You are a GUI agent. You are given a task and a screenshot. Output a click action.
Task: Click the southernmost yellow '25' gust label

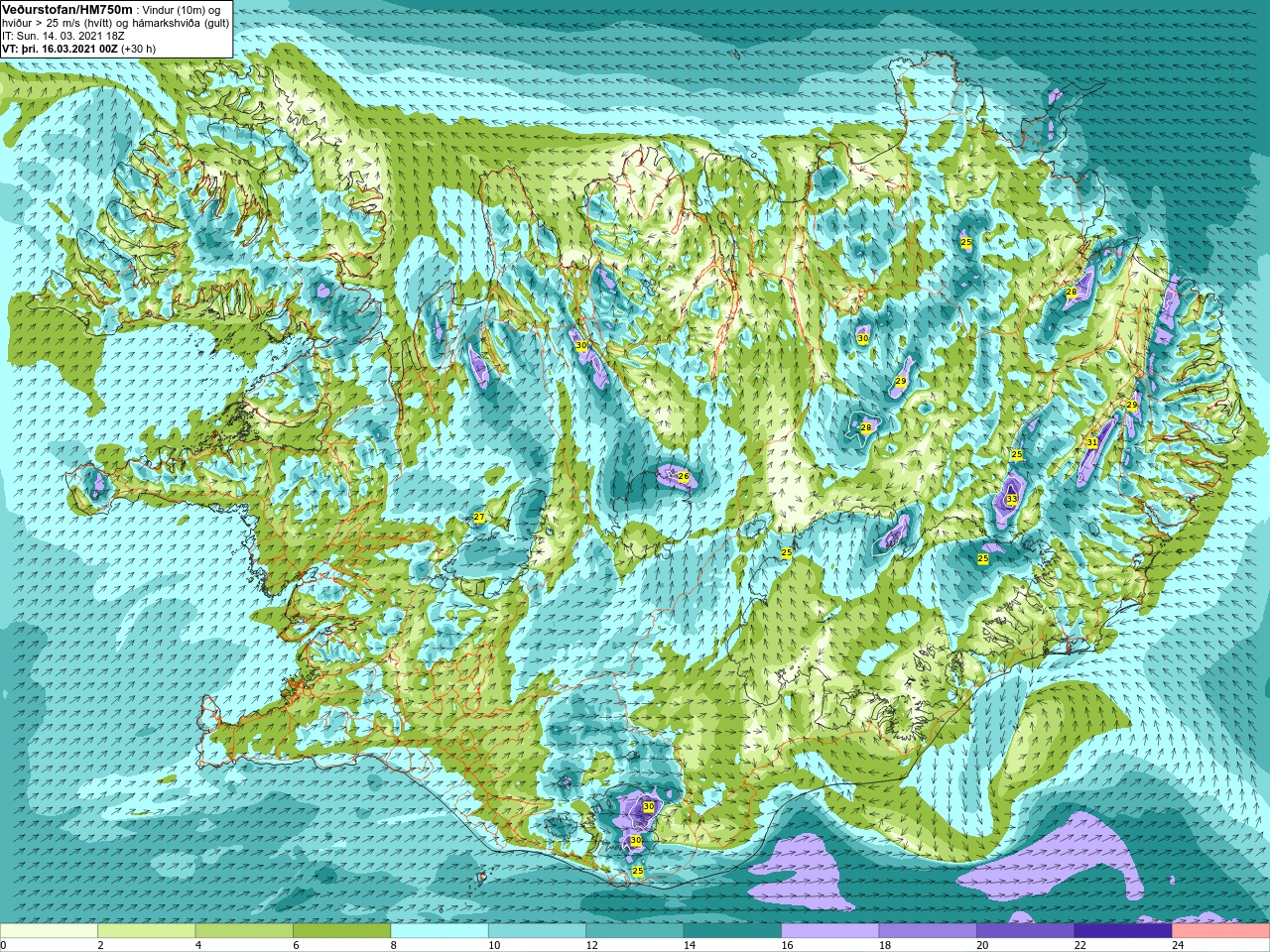point(637,871)
